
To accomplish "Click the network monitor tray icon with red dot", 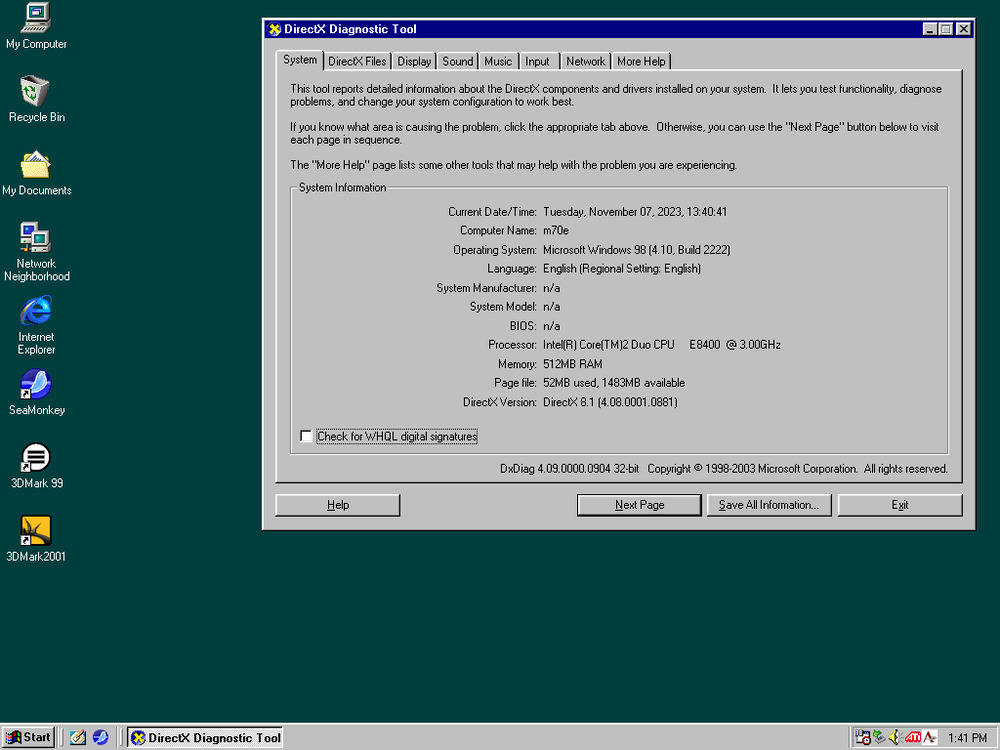I will 863,737.
